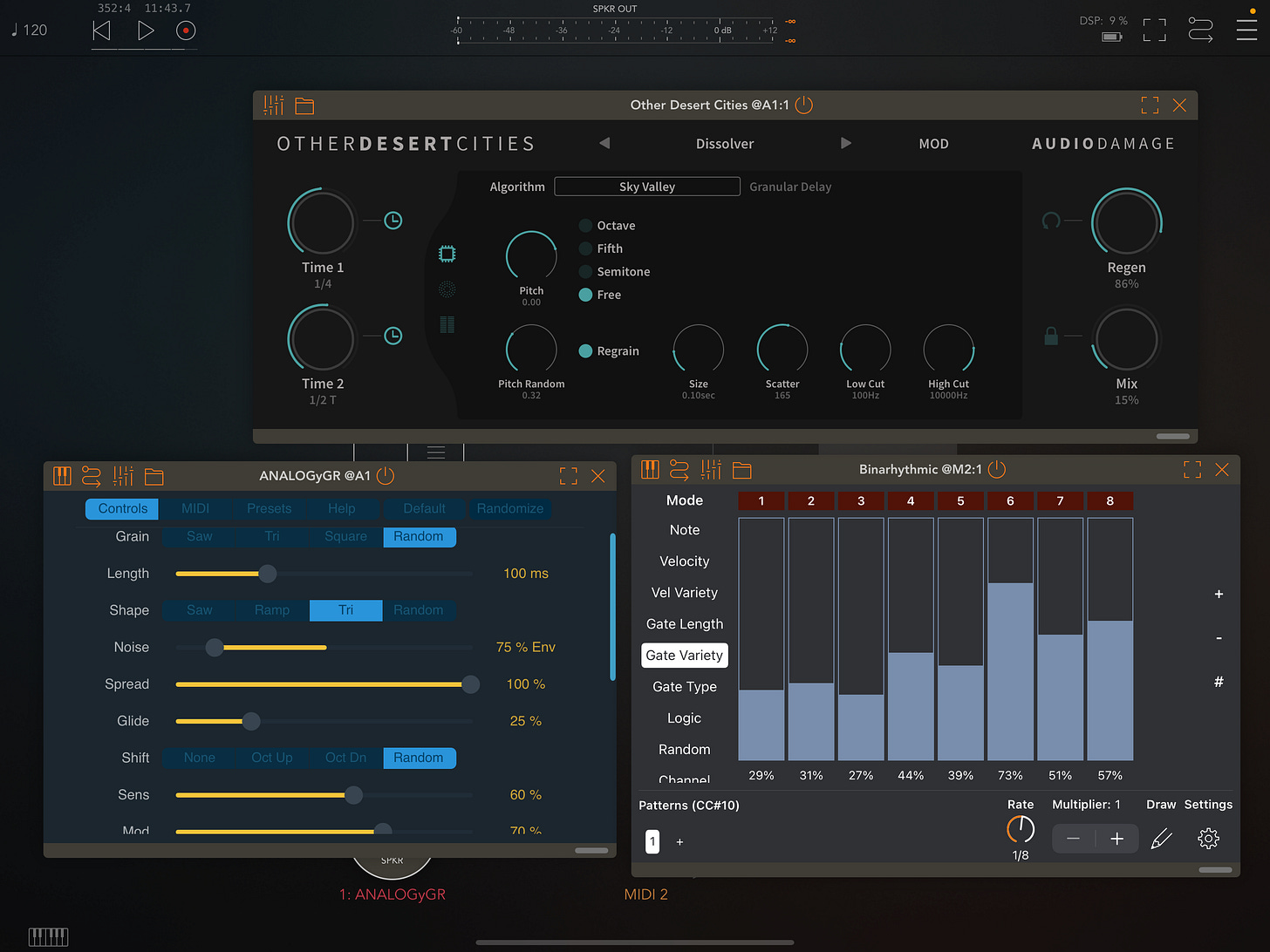Set Grain to Square
The image size is (1270, 952).
(x=345, y=536)
